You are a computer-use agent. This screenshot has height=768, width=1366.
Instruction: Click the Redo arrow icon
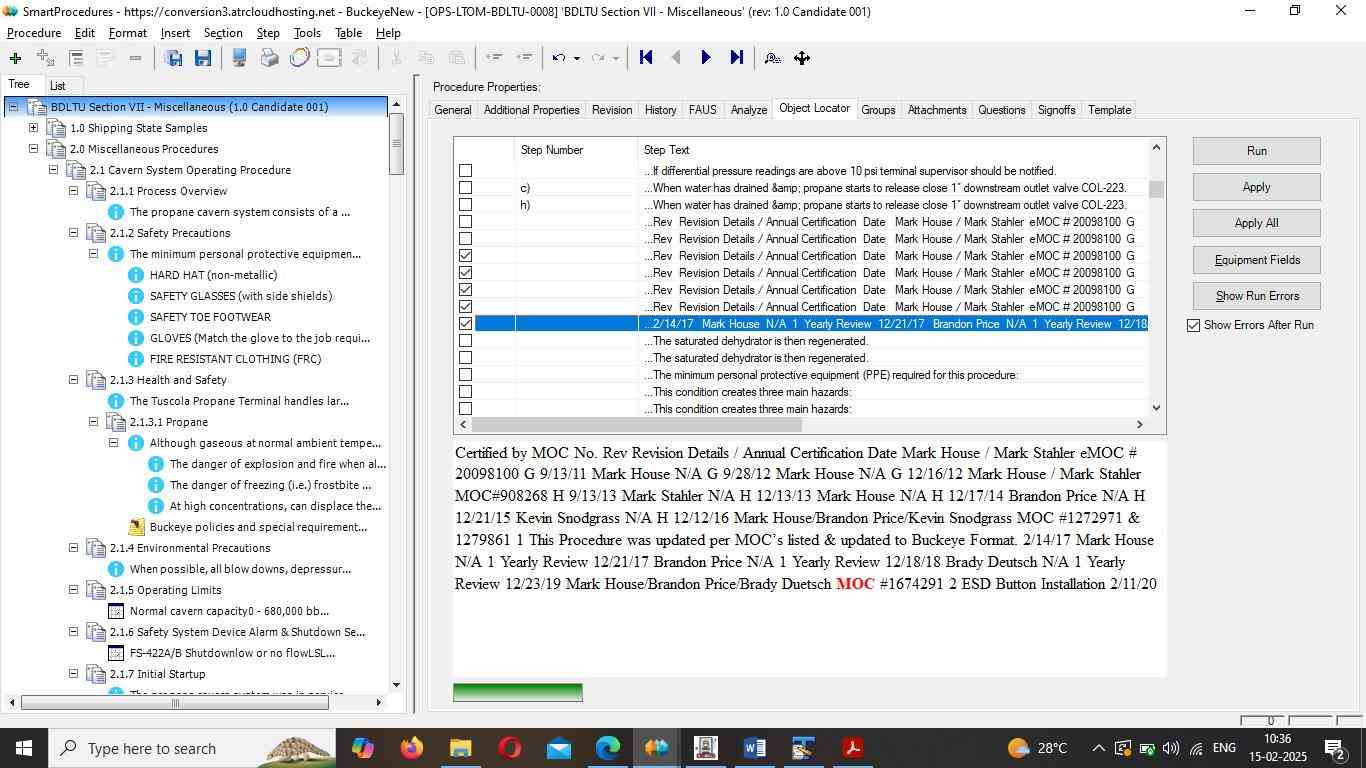pyautogui.click(x=598, y=58)
